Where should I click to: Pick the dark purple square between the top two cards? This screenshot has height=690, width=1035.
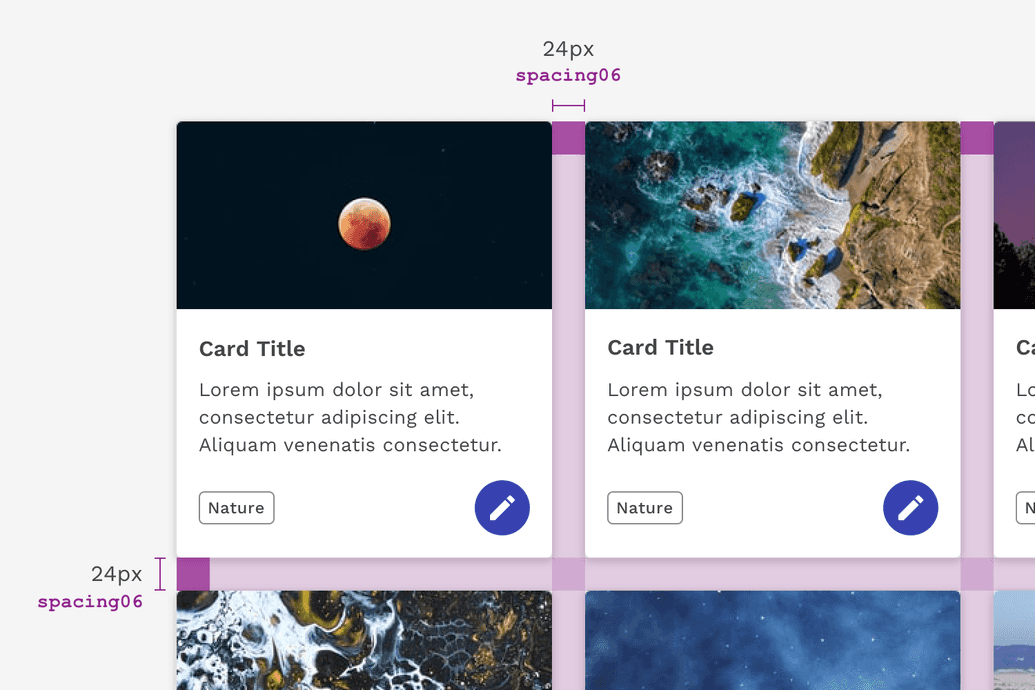(568, 138)
